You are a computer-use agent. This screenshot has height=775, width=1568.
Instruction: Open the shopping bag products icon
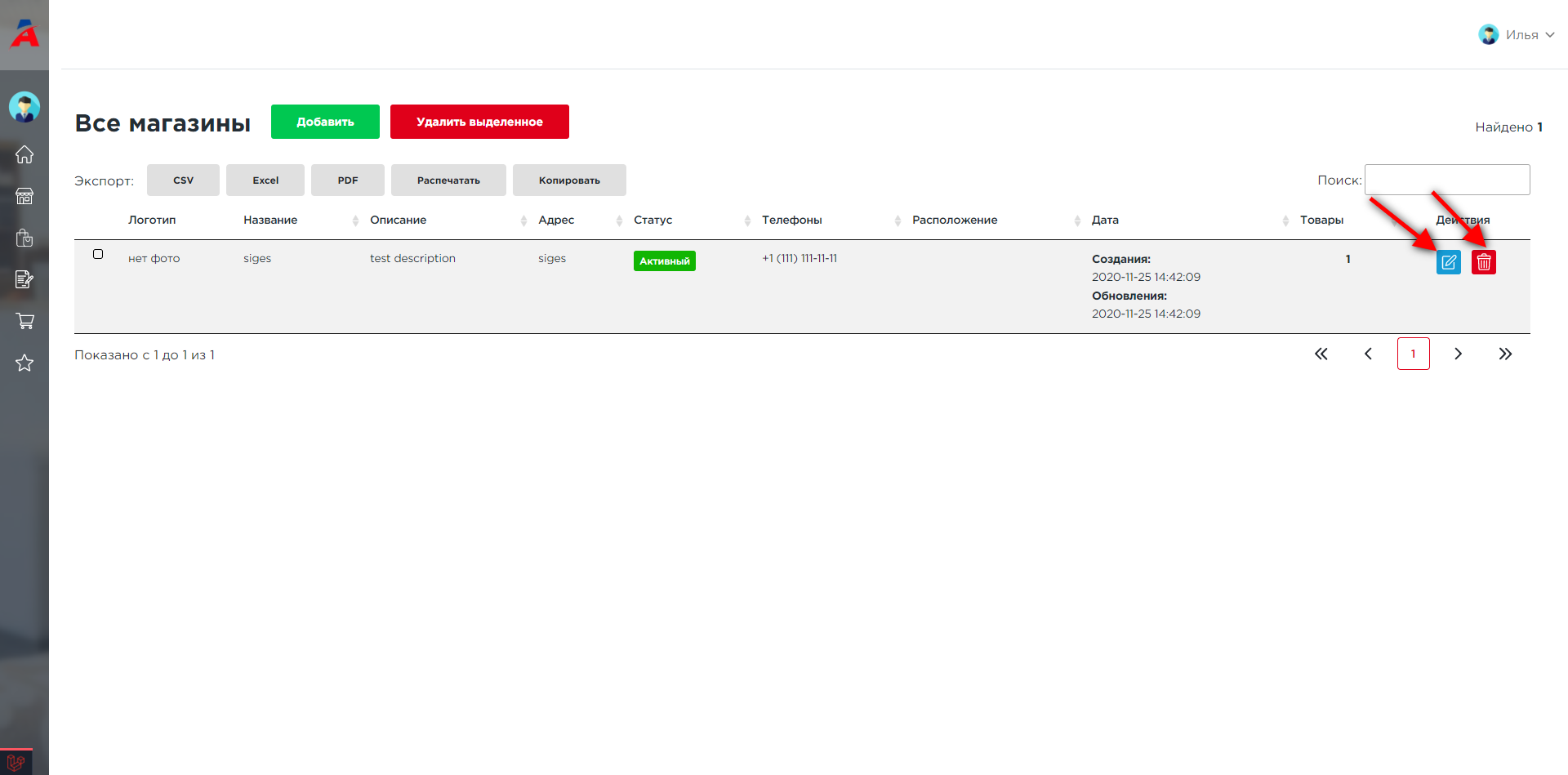[x=24, y=238]
